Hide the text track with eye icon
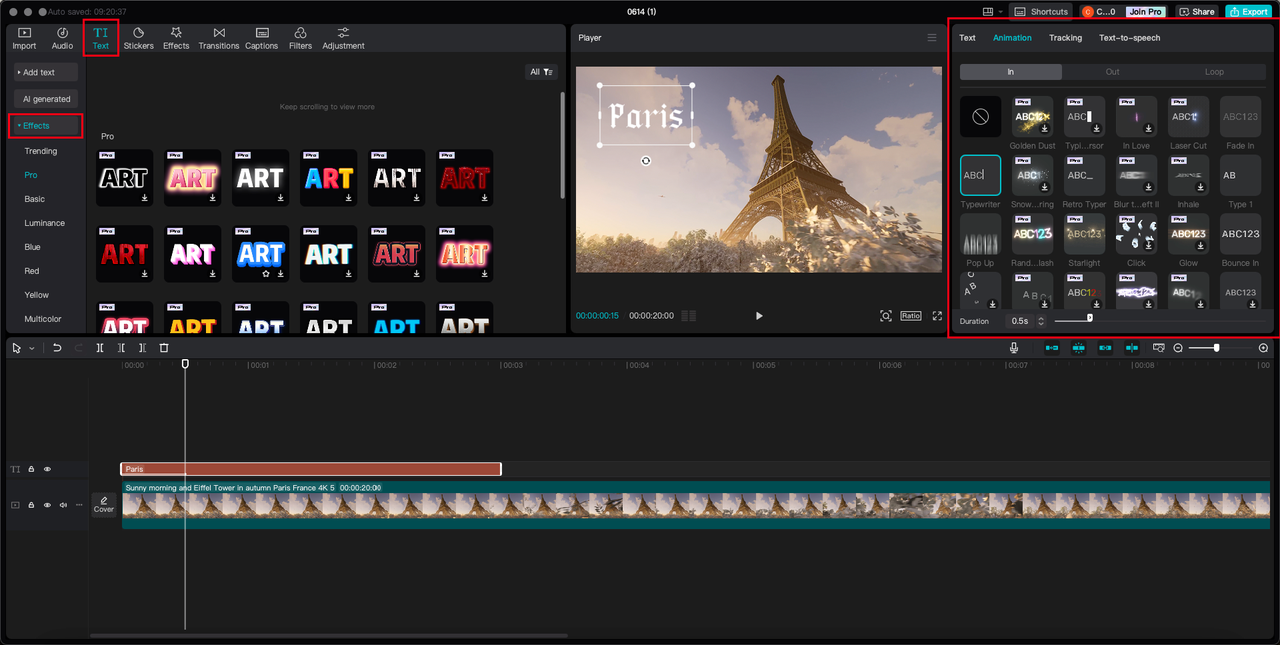1280x645 pixels. [x=47, y=469]
